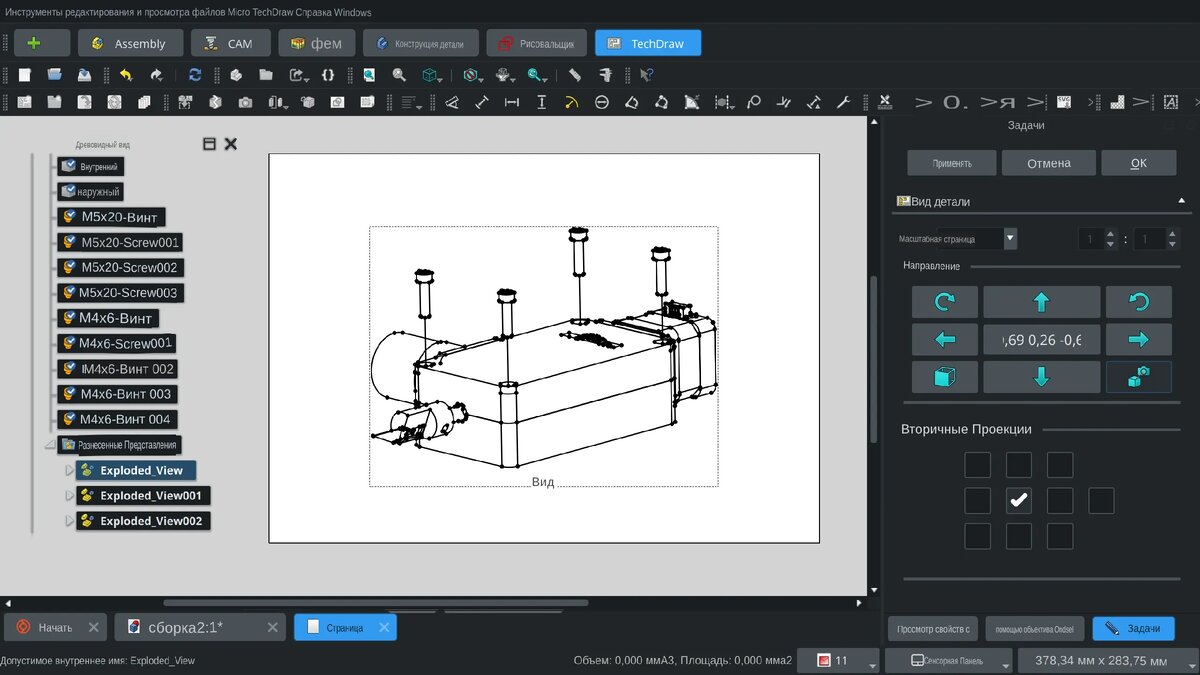
Task: Click the cyan up arrow direction button
Action: [1041, 302]
